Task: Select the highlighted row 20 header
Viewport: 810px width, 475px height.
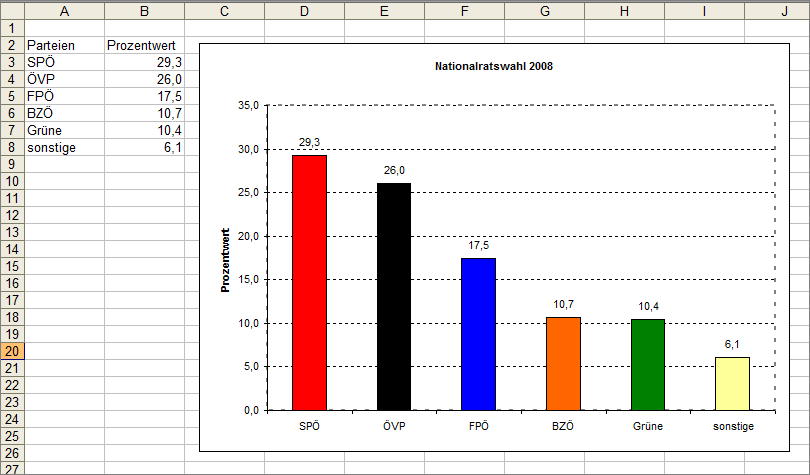Action: pos(12,352)
